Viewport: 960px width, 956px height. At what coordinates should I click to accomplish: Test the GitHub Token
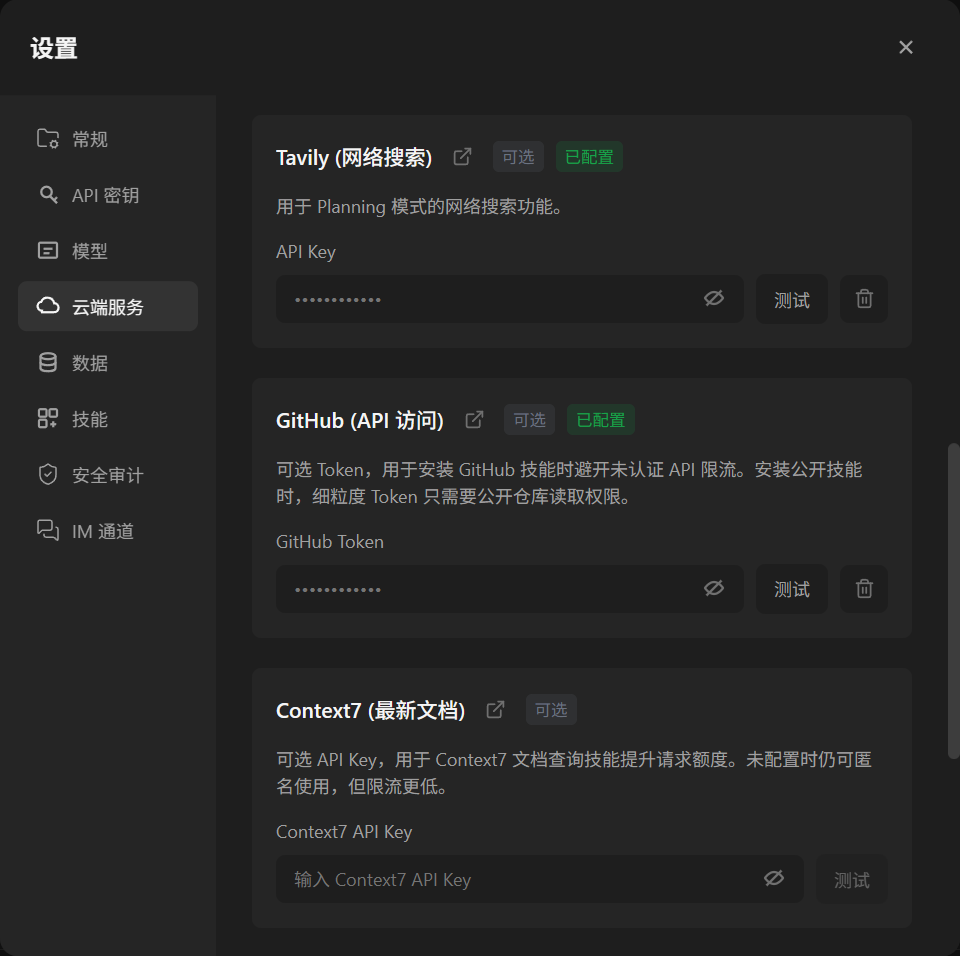coord(792,589)
